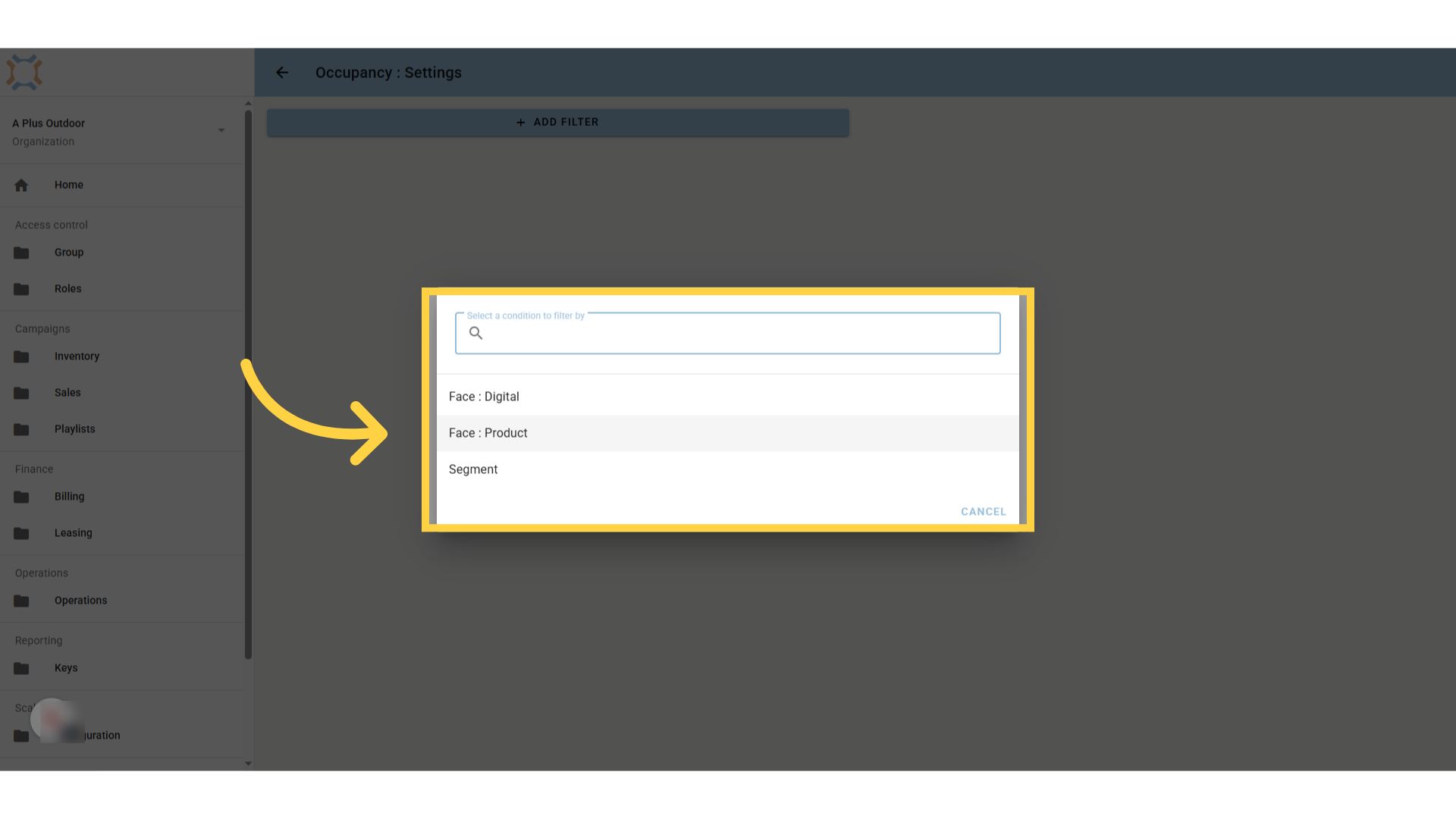Screen dimensions: 1456x819
Task: Open the Group menu item
Action: (x=121, y=253)
